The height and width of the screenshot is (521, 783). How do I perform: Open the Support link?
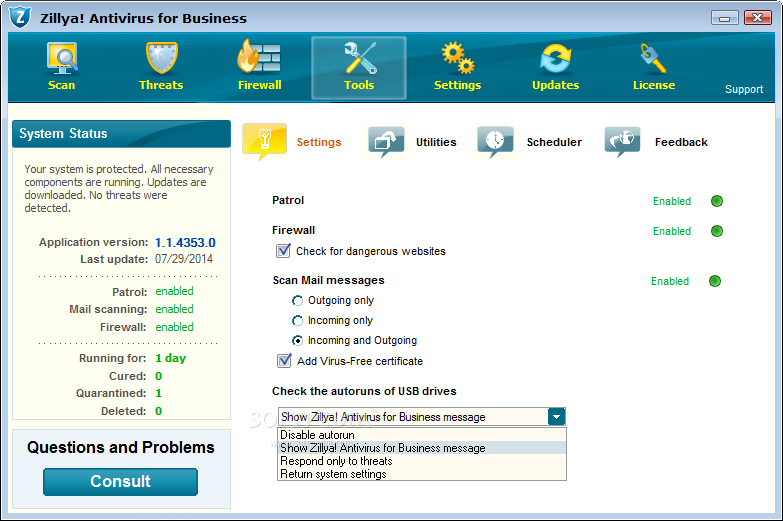744,89
